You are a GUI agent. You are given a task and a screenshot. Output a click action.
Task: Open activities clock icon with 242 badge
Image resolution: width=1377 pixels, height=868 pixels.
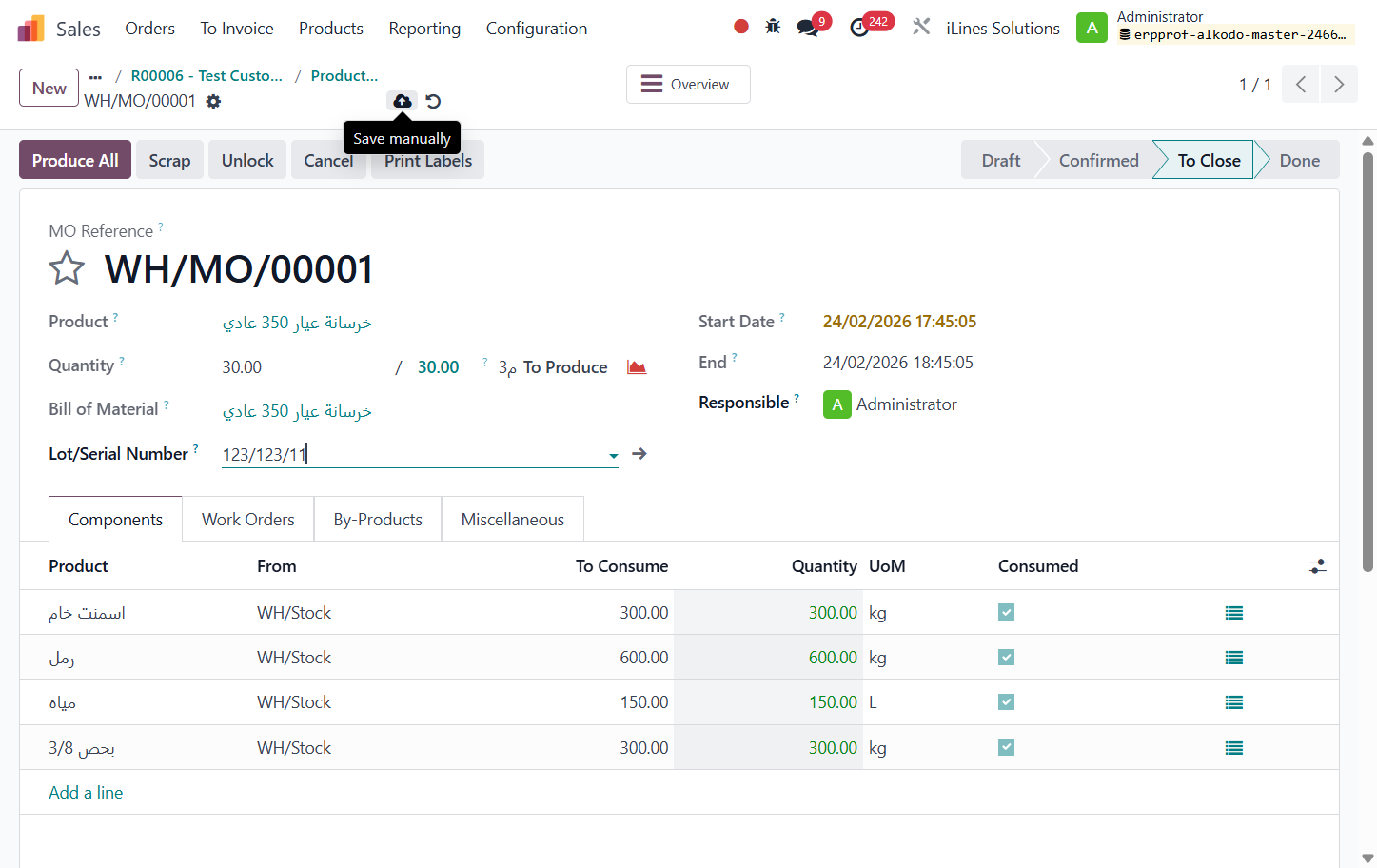click(859, 28)
